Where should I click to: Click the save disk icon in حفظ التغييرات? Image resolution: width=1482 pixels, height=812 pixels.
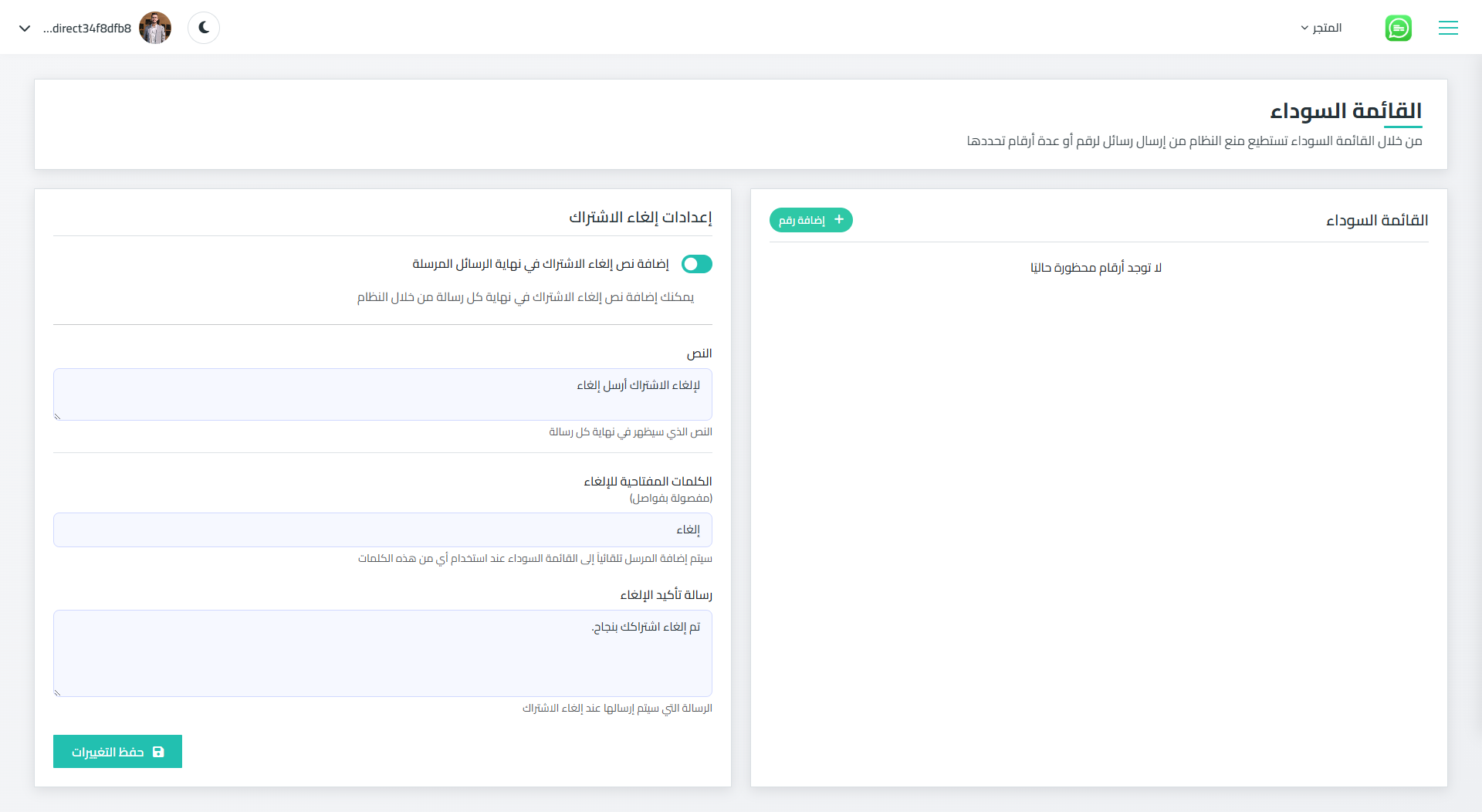pyautogui.click(x=159, y=751)
